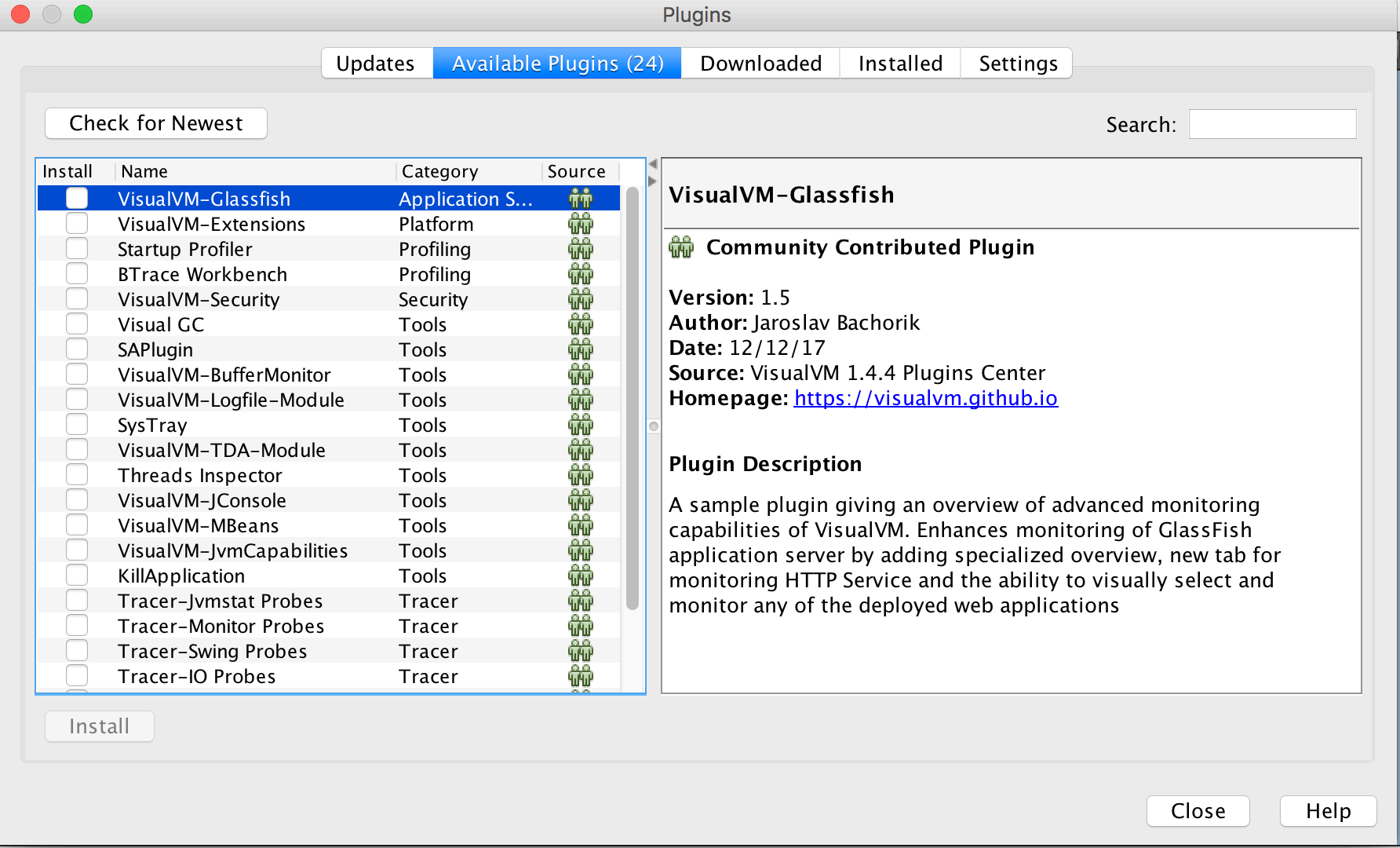This screenshot has width=1400, height=848.
Task: Select the VisualVM-BufferMonitor plugin name
Action: pos(224,375)
